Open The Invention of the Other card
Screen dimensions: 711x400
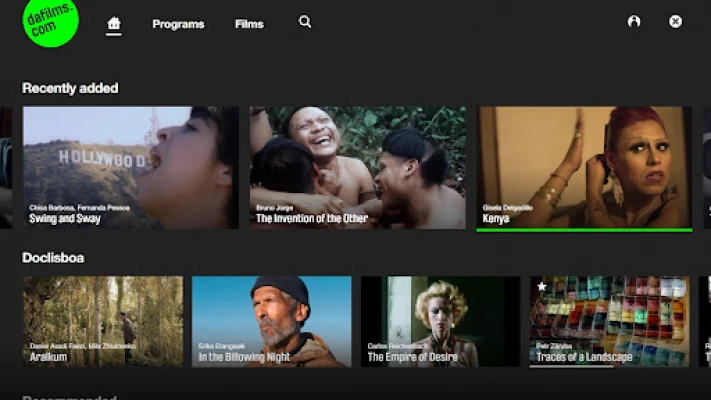[x=357, y=168]
